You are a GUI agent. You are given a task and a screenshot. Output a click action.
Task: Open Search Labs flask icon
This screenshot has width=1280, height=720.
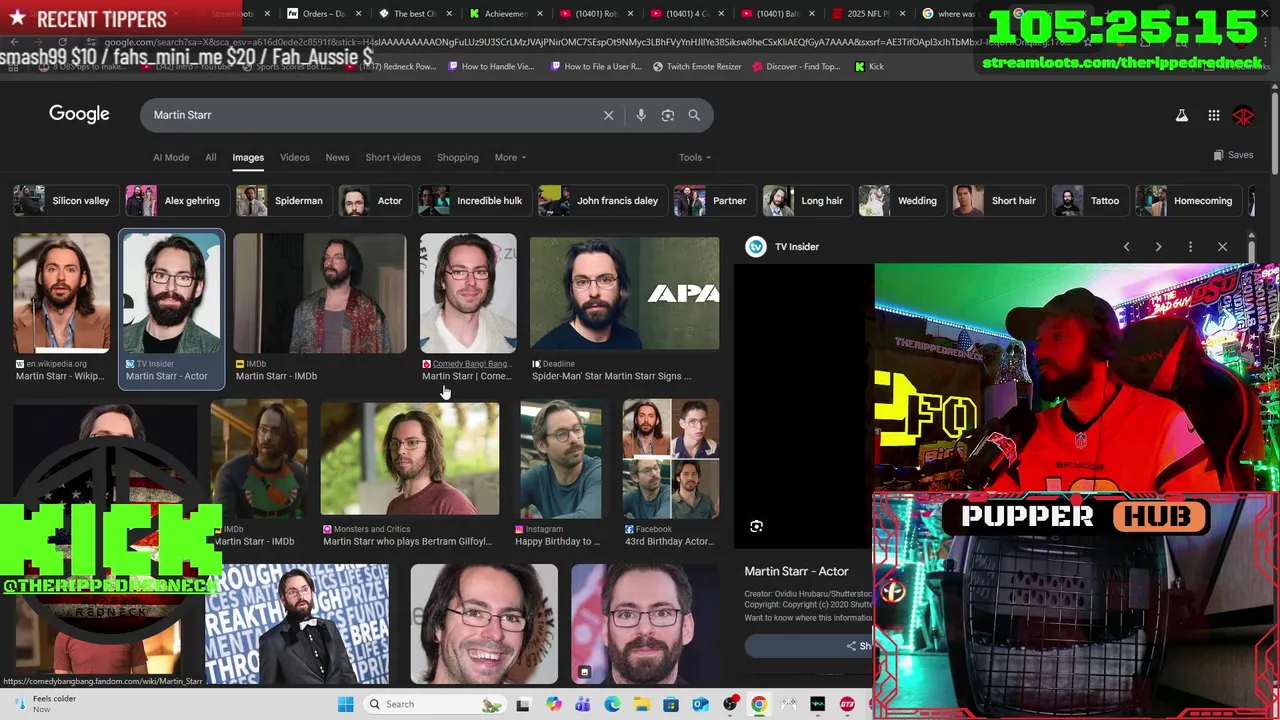pos(1182,116)
